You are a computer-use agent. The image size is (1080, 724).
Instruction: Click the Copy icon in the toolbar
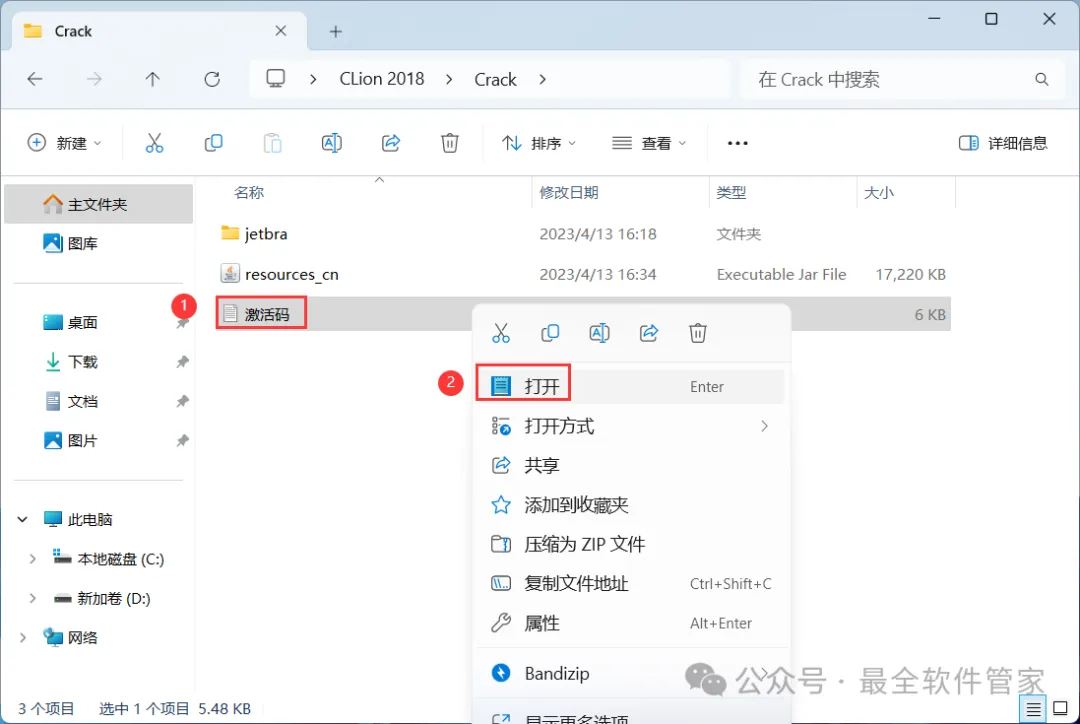click(x=214, y=143)
